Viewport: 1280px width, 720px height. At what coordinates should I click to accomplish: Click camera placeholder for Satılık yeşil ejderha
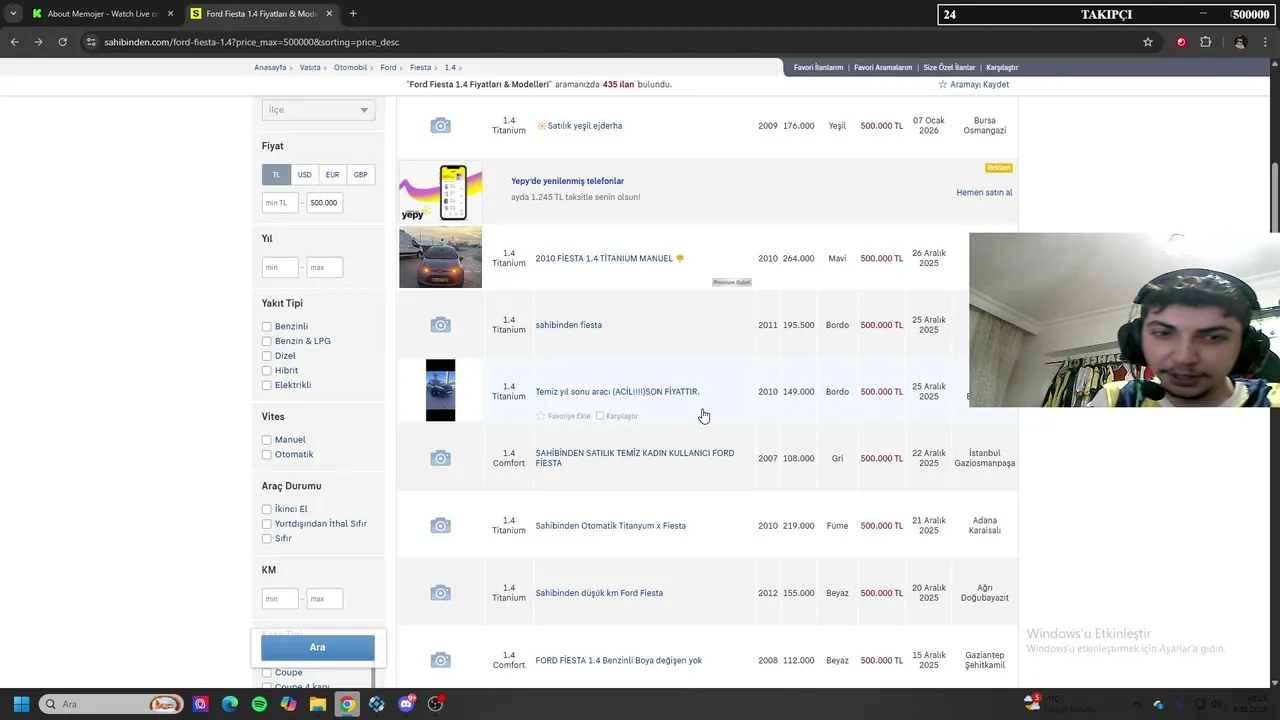coord(440,125)
